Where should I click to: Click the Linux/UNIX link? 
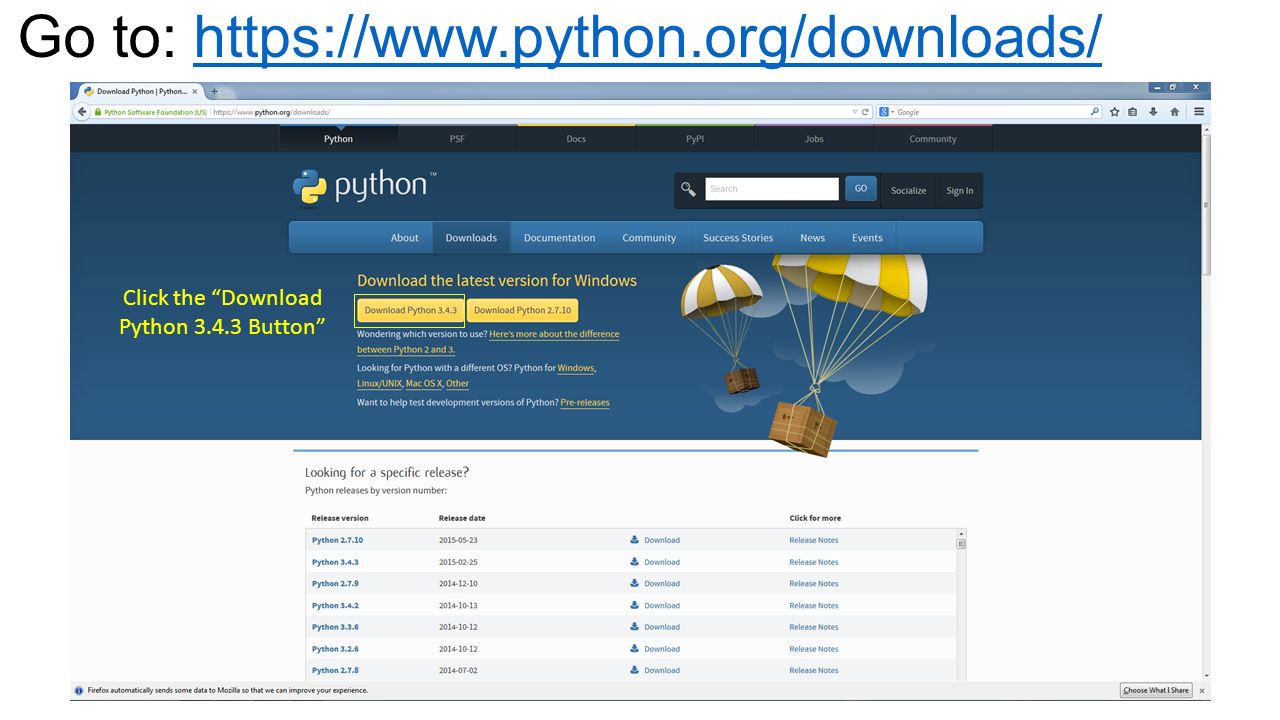pyautogui.click(x=379, y=384)
